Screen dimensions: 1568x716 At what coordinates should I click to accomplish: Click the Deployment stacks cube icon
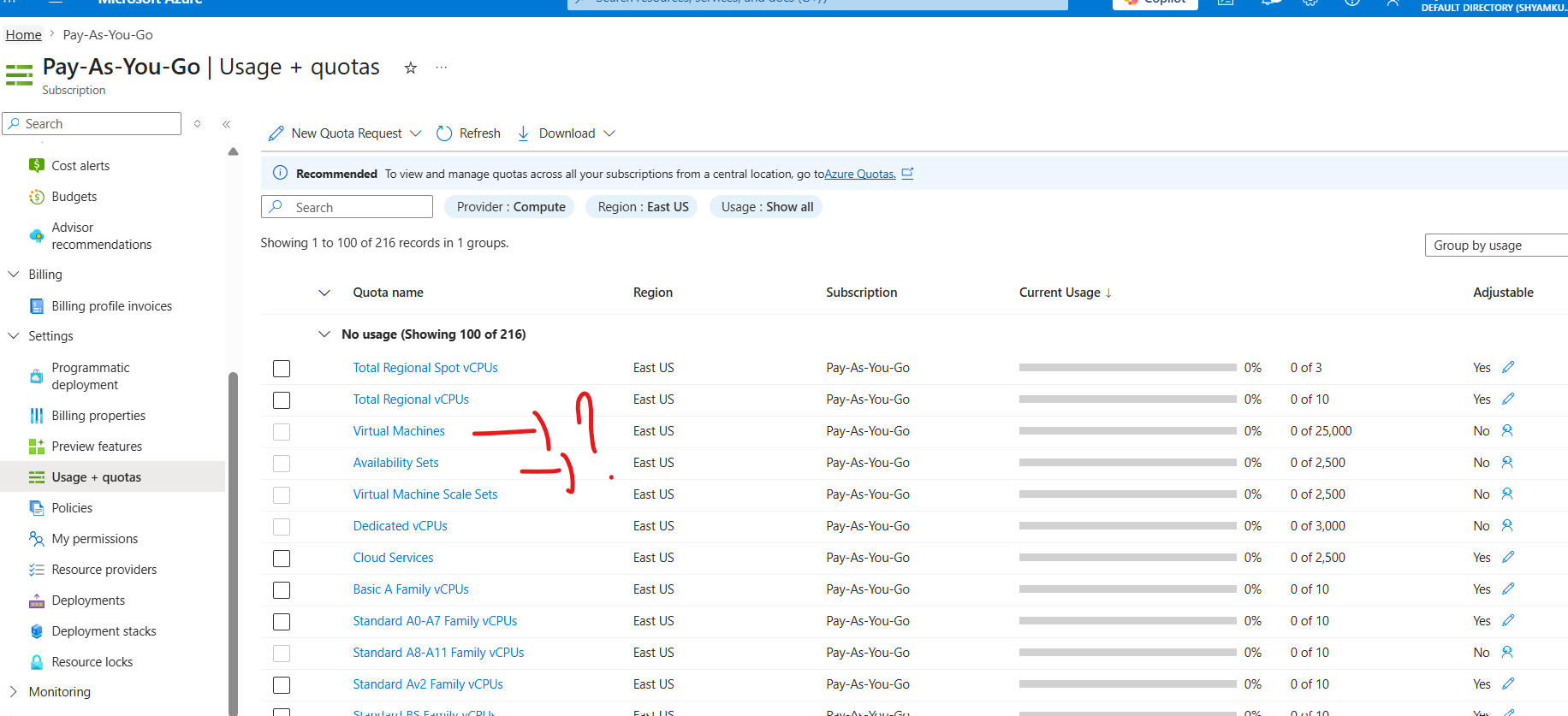36,631
